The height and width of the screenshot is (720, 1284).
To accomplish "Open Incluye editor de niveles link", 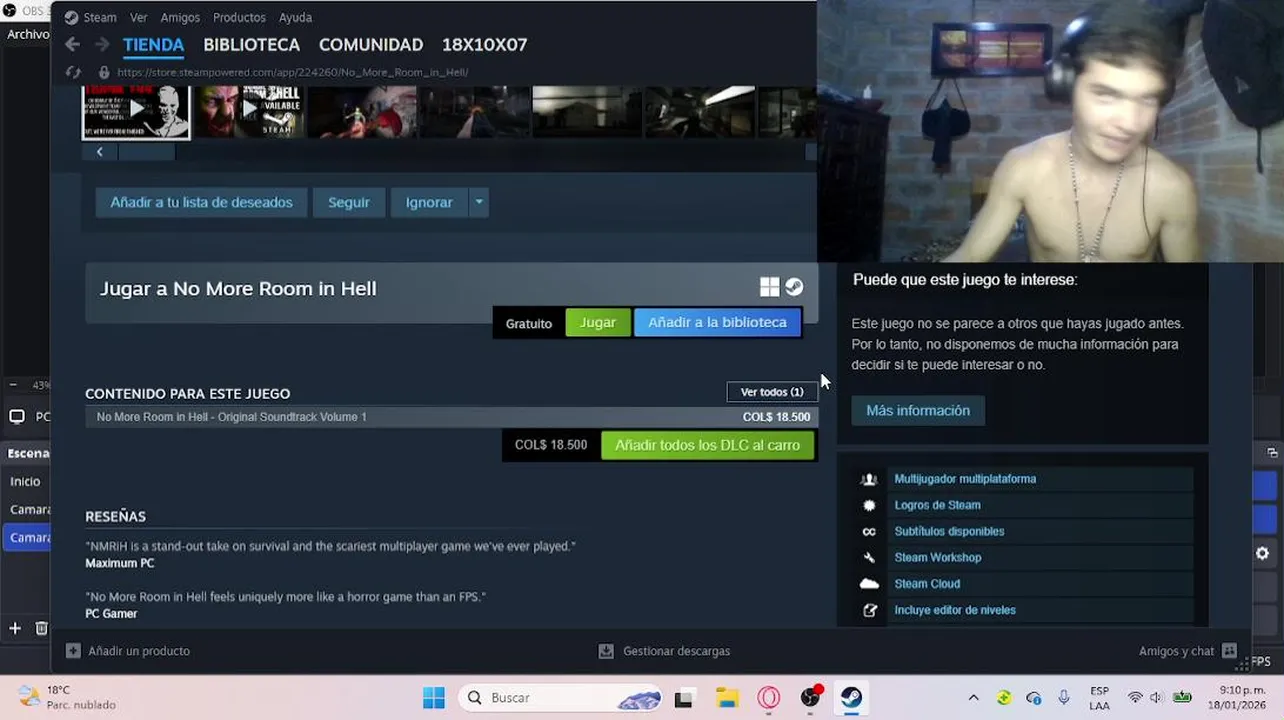I will (x=955, y=610).
